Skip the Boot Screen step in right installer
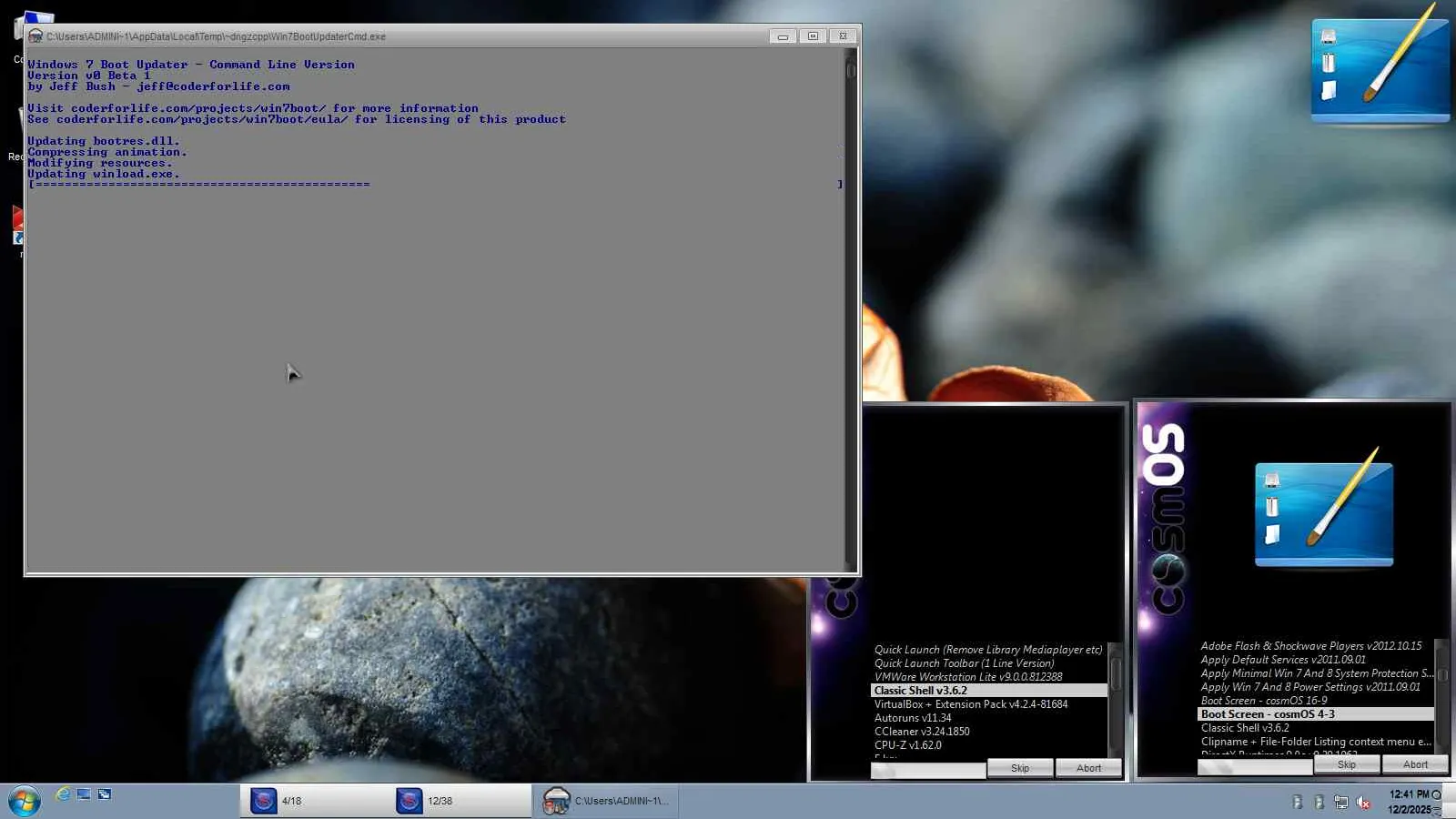The width and height of the screenshot is (1456, 819). pos(1347,764)
